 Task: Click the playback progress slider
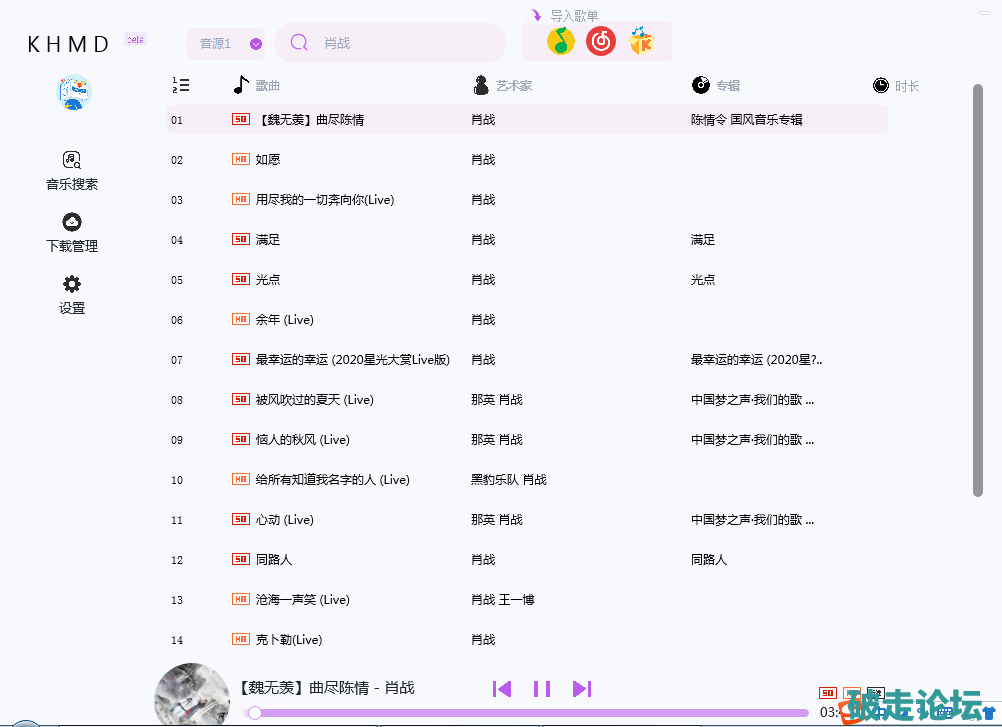pos(530,713)
